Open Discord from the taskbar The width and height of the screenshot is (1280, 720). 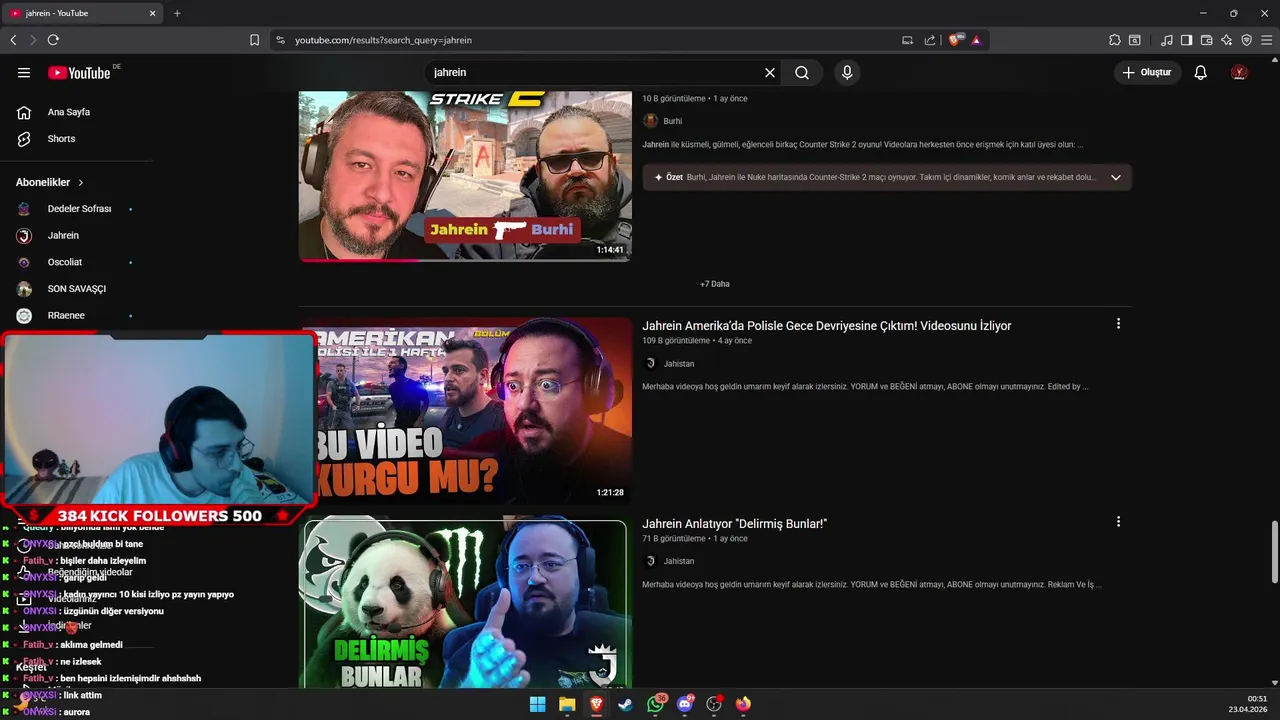click(x=685, y=704)
